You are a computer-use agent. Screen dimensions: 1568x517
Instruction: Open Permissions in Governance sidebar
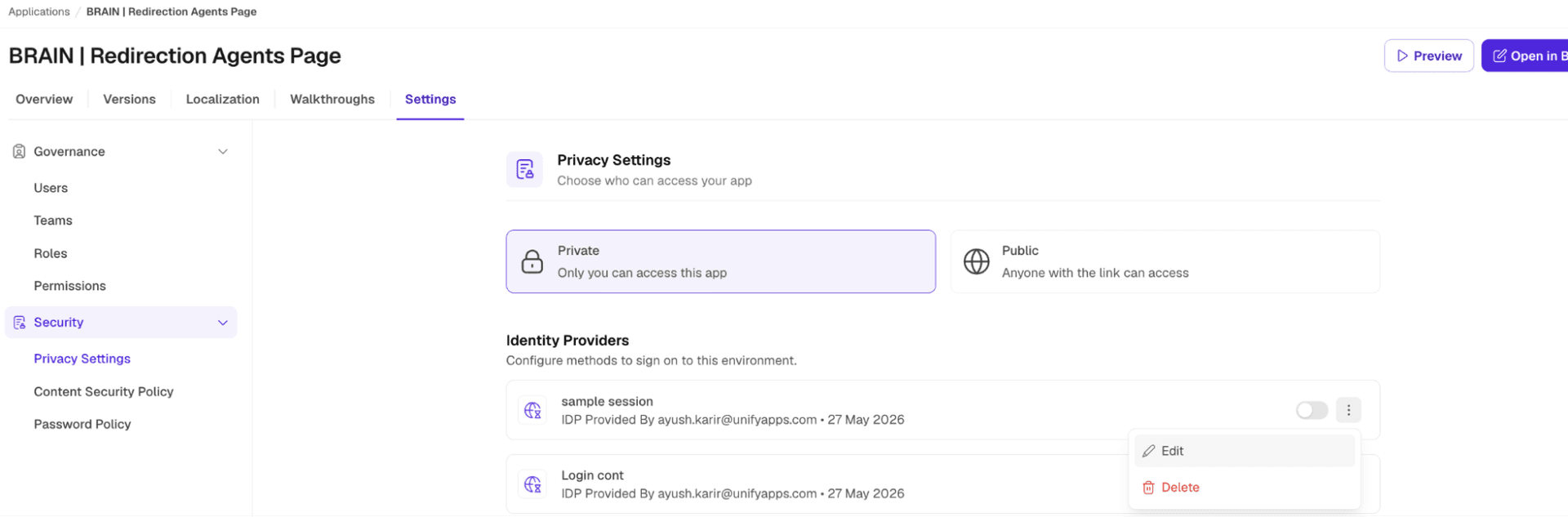69,286
